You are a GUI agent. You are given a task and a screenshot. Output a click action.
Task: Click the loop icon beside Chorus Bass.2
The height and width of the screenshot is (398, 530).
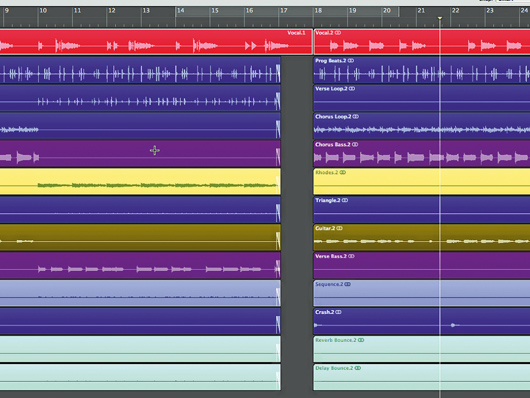pos(355,144)
